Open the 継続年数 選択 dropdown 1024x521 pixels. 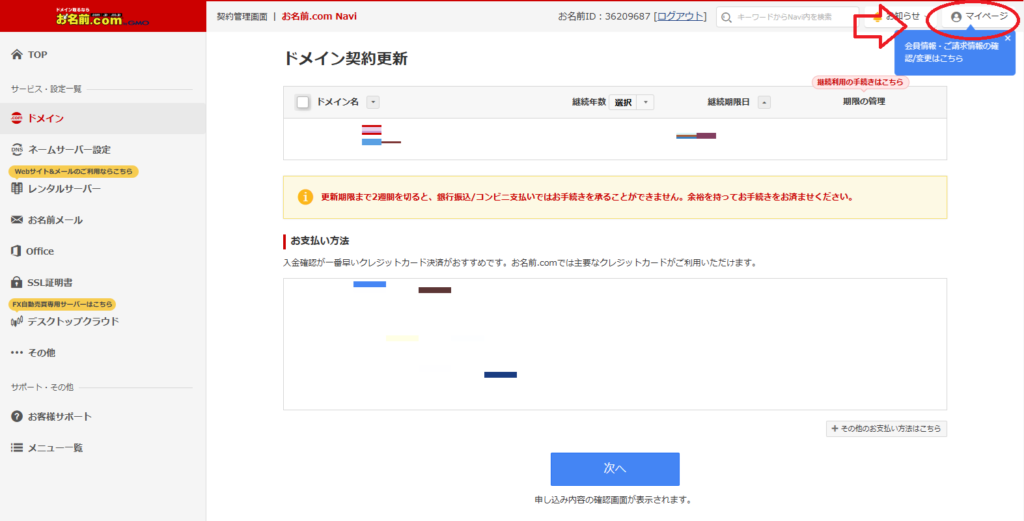tap(631, 102)
